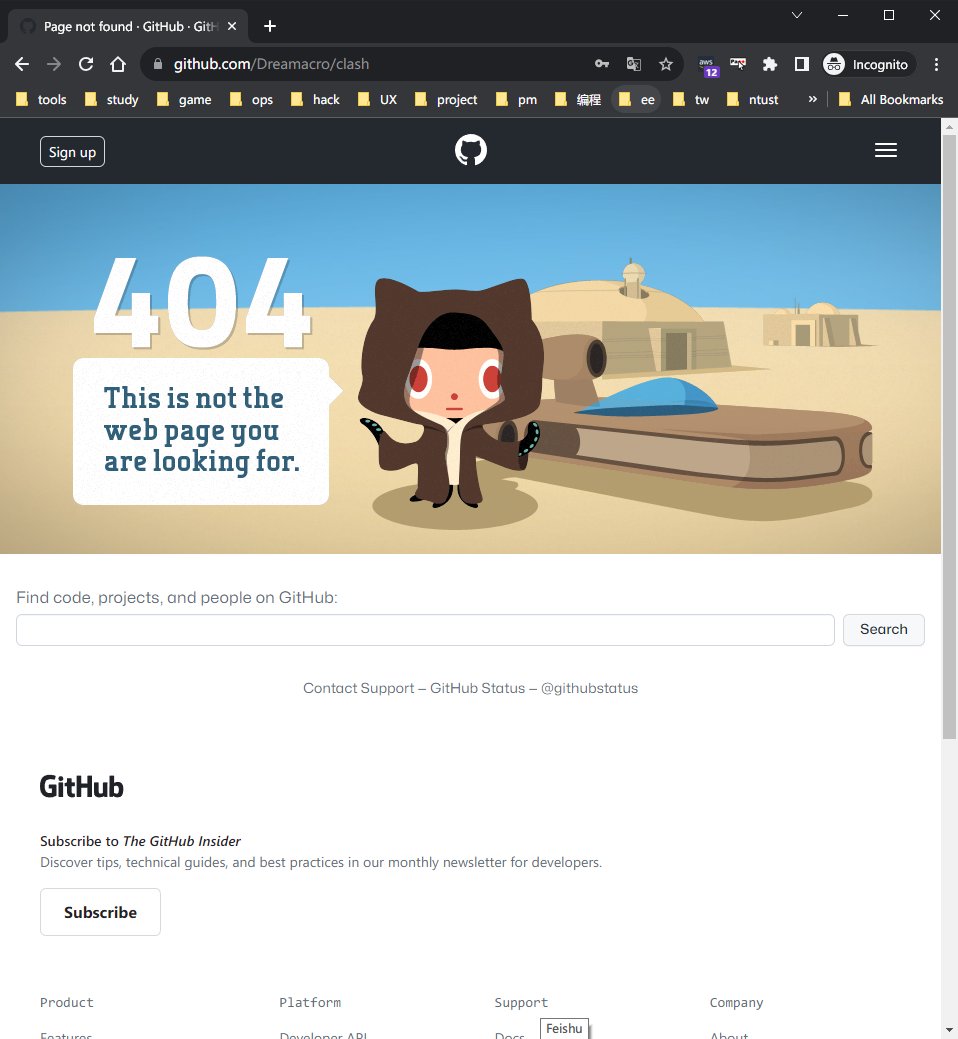Open the AWS extension icon
Image resolution: width=958 pixels, height=1039 pixels.
(x=708, y=66)
